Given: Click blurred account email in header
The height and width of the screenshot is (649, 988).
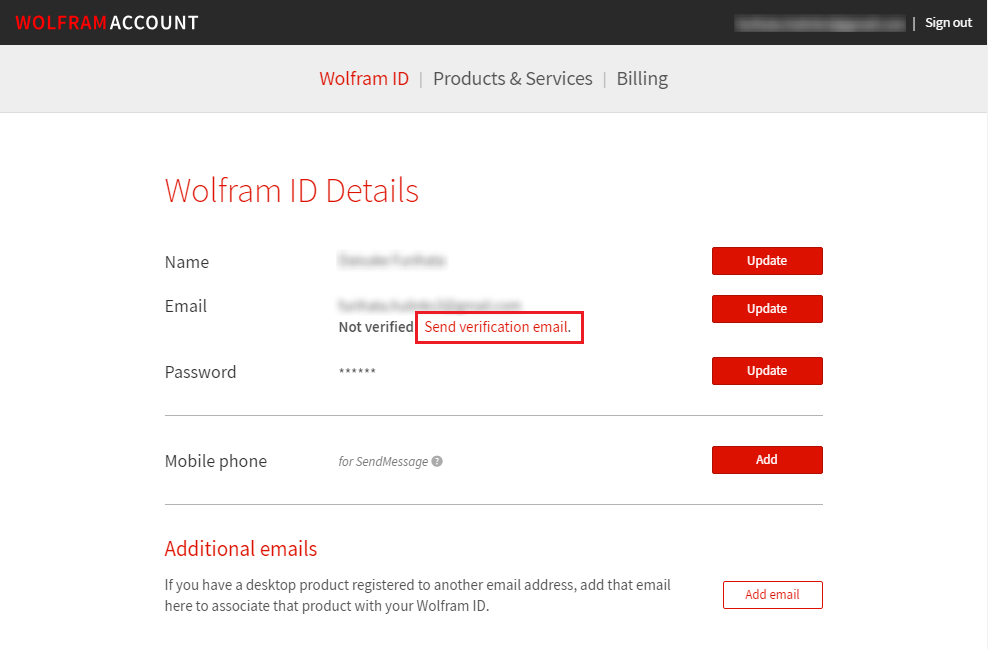Looking at the screenshot, I should 820,23.
